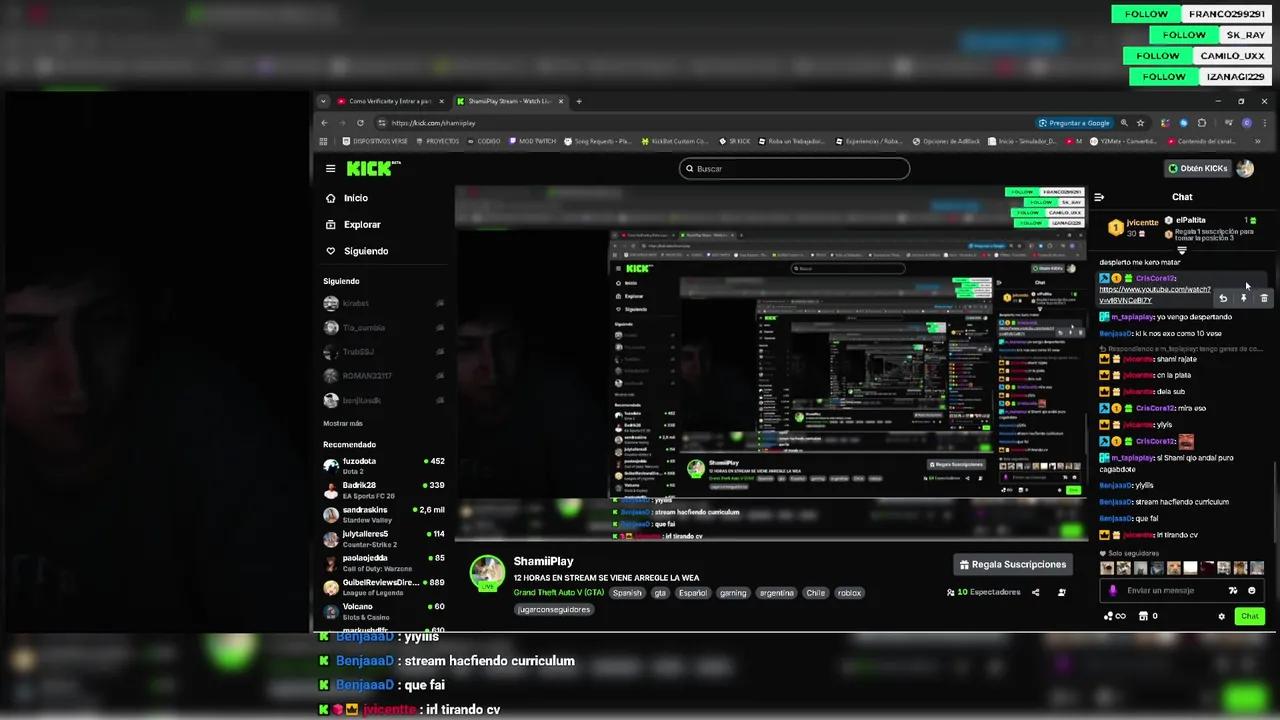Click the share icon below the stream
This screenshot has height=720, width=1280.
tap(1035, 592)
